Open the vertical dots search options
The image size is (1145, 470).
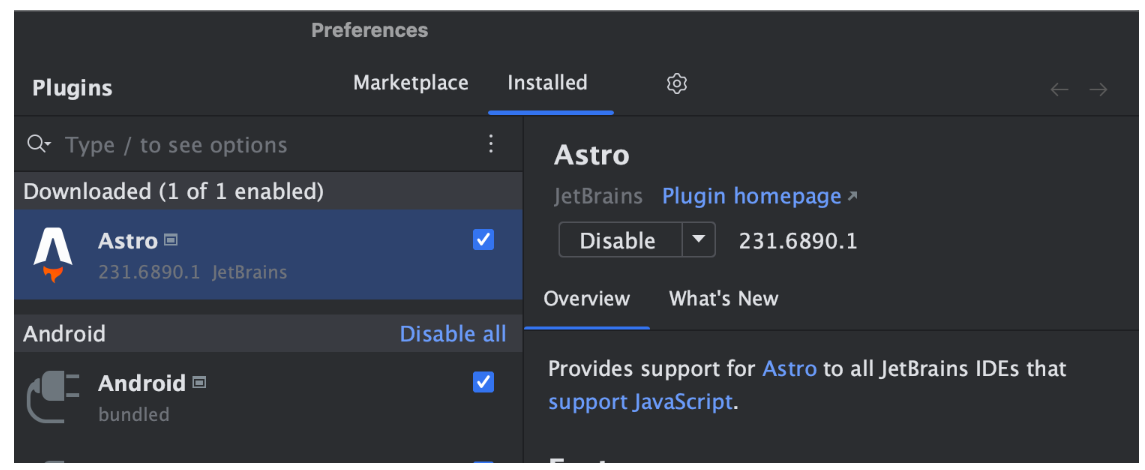491,144
